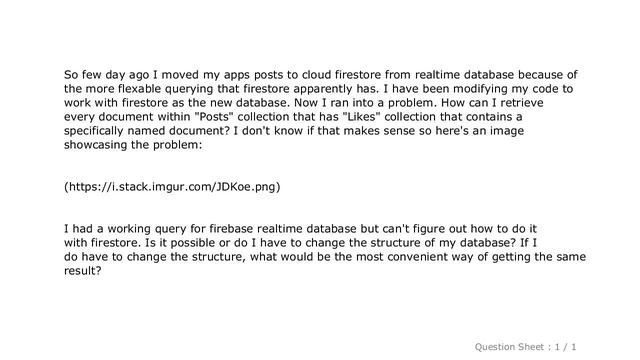Click the phrase "specifically named document?"
640x360 pixels.
tap(145, 131)
